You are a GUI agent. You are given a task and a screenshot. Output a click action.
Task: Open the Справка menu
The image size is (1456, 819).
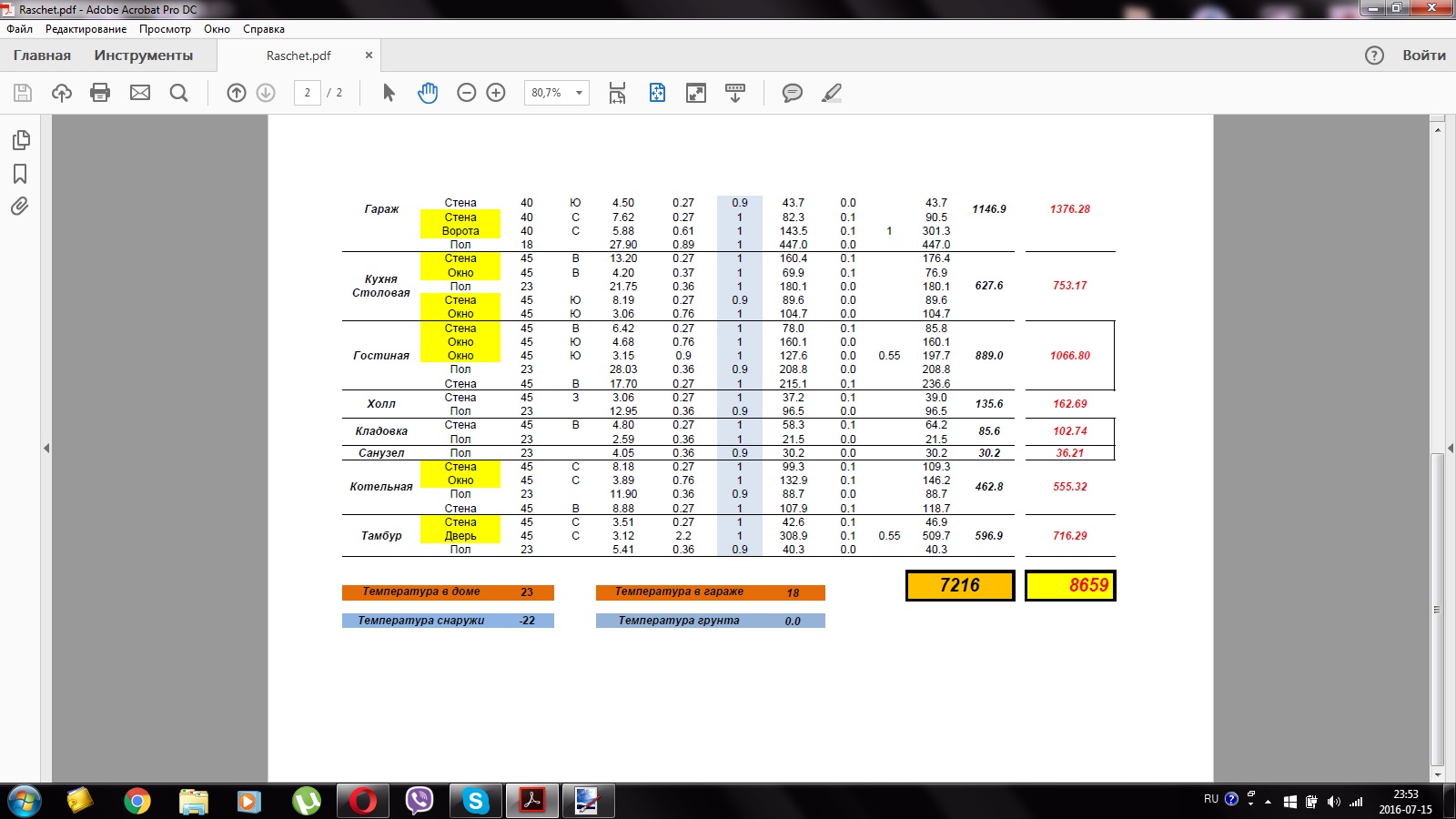coord(264,29)
